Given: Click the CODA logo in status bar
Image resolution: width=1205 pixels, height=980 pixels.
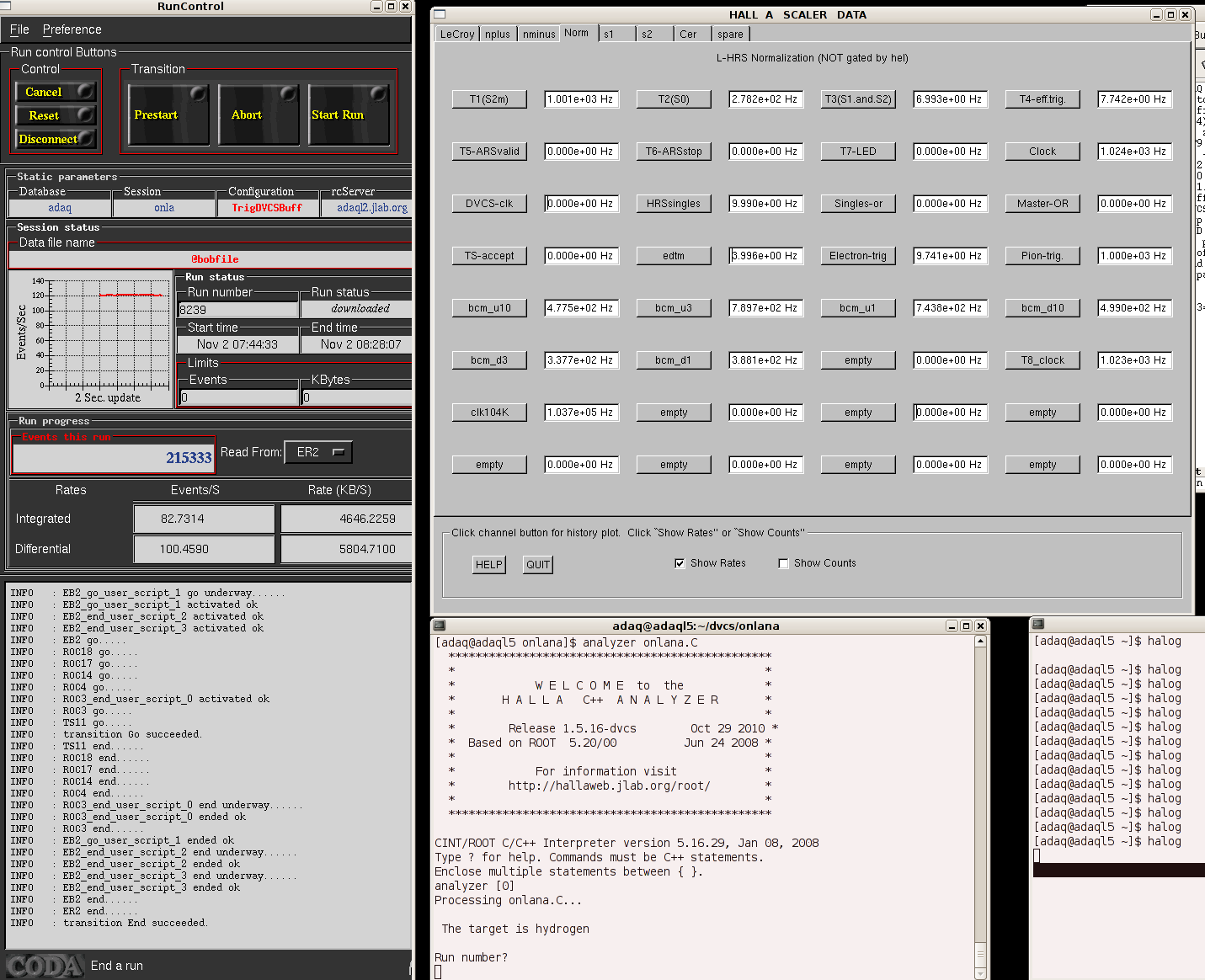Looking at the screenshot, I should [45, 966].
